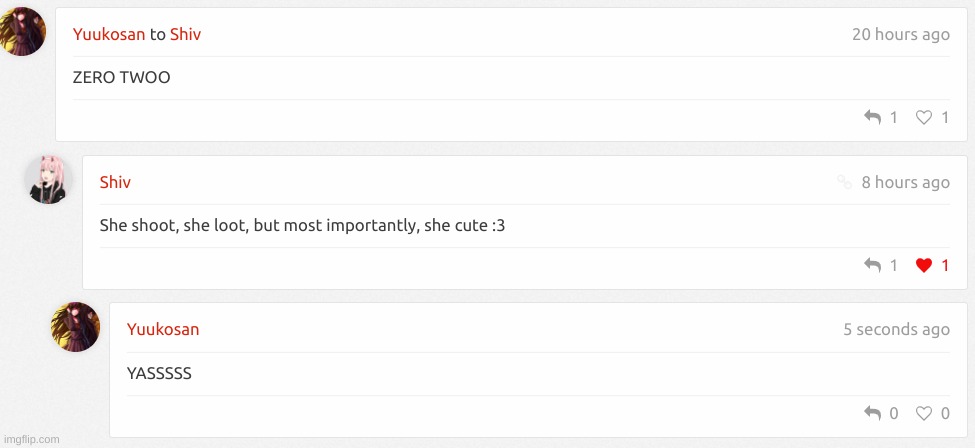Click the 'ZERO TWOO' comment text
This screenshot has width=975, height=448.
coord(121,78)
